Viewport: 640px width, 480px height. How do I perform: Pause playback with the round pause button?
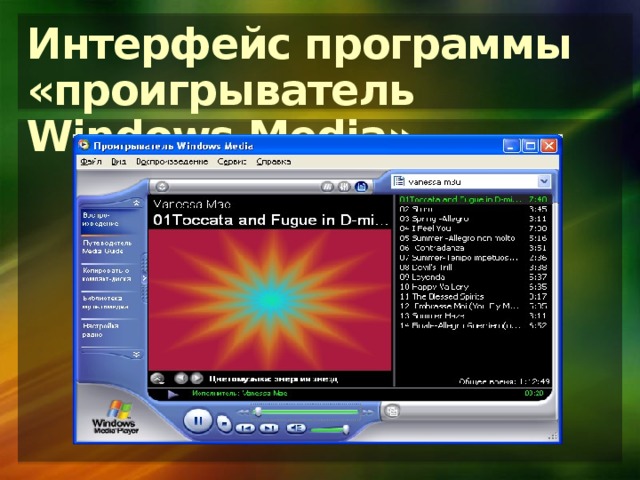point(198,420)
